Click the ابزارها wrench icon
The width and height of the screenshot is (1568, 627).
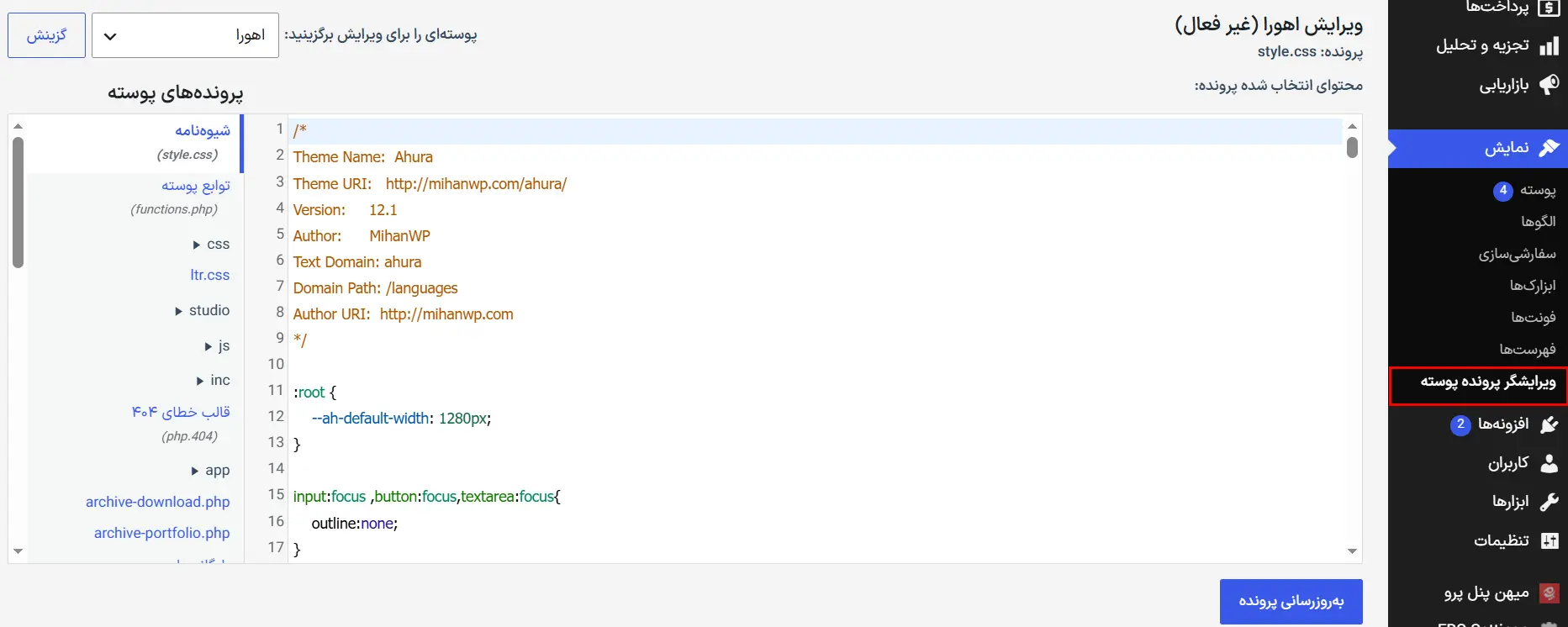[1549, 502]
